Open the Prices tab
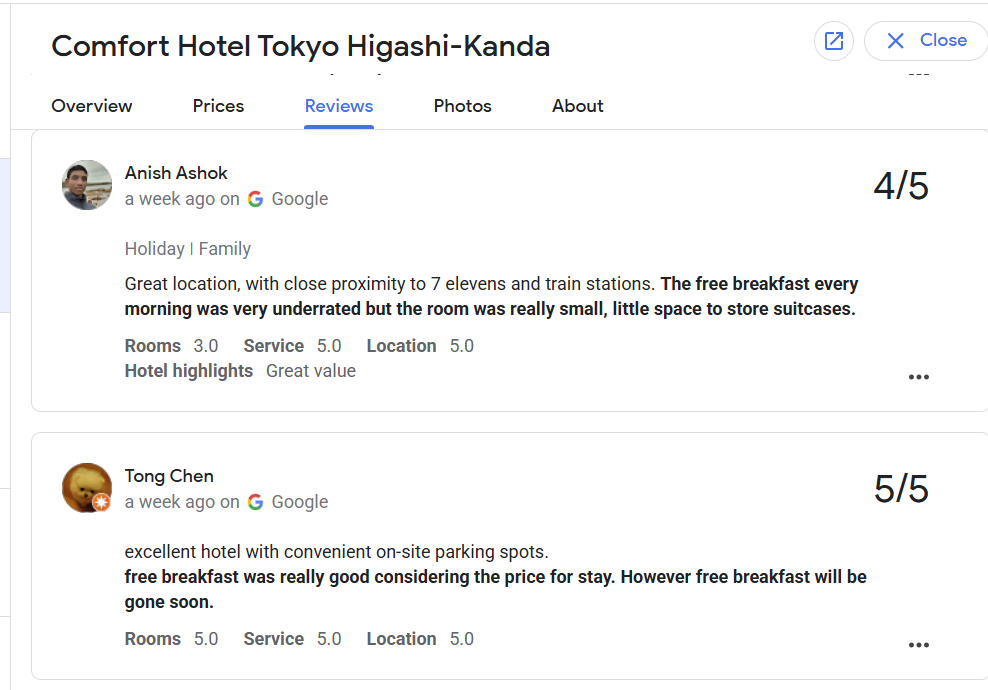 click(x=218, y=106)
